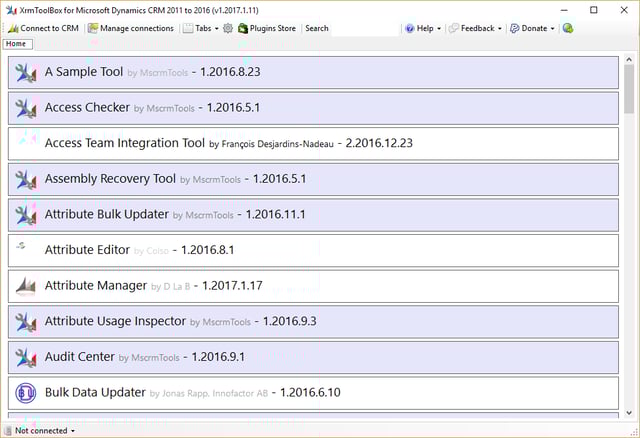Viewport: 640px width, 438px height.
Task: Open Assembly Recovery Tool plugin
Action: click(x=313, y=180)
